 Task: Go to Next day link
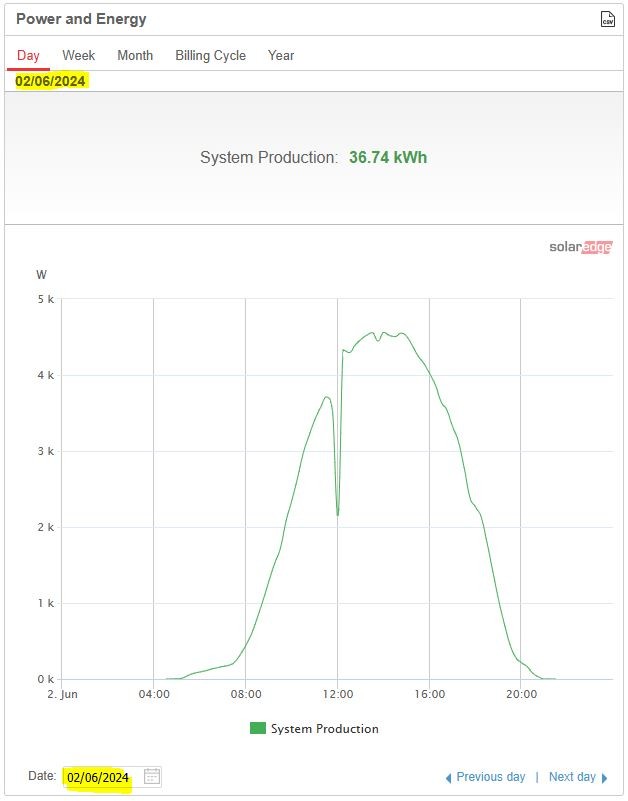pos(572,777)
